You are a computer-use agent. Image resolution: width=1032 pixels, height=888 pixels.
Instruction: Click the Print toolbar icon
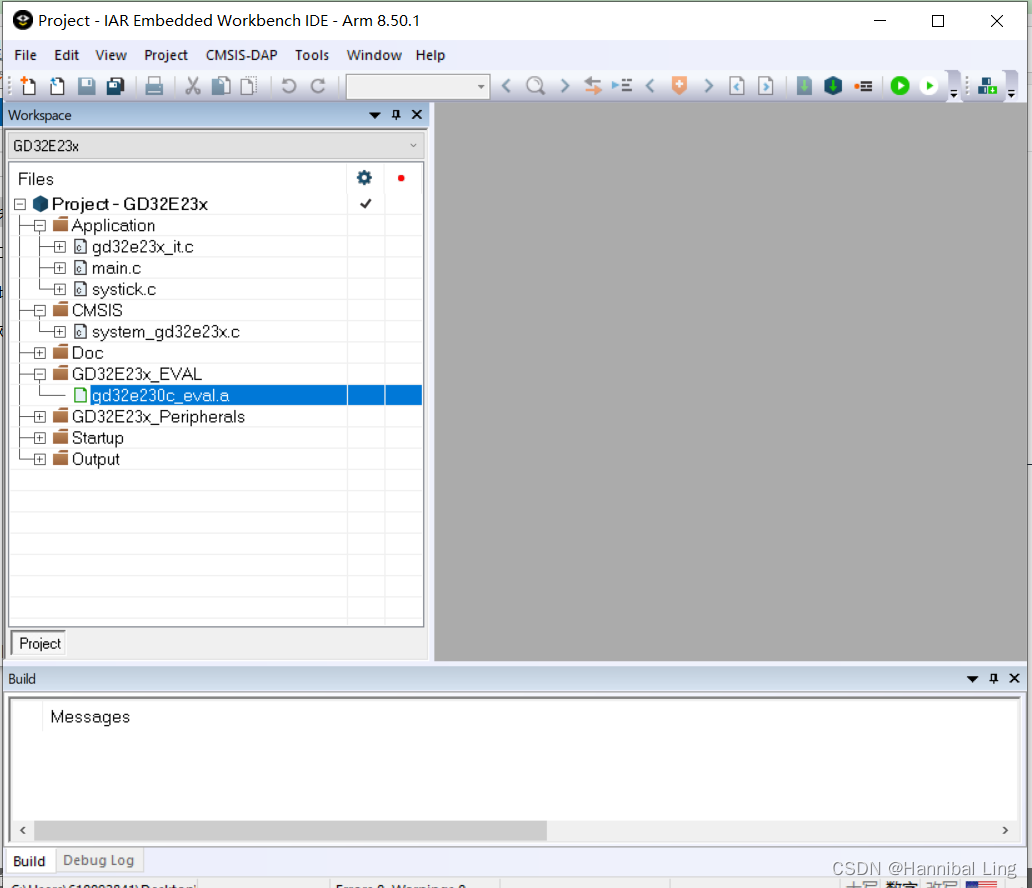pyautogui.click(x=154, y=86)
